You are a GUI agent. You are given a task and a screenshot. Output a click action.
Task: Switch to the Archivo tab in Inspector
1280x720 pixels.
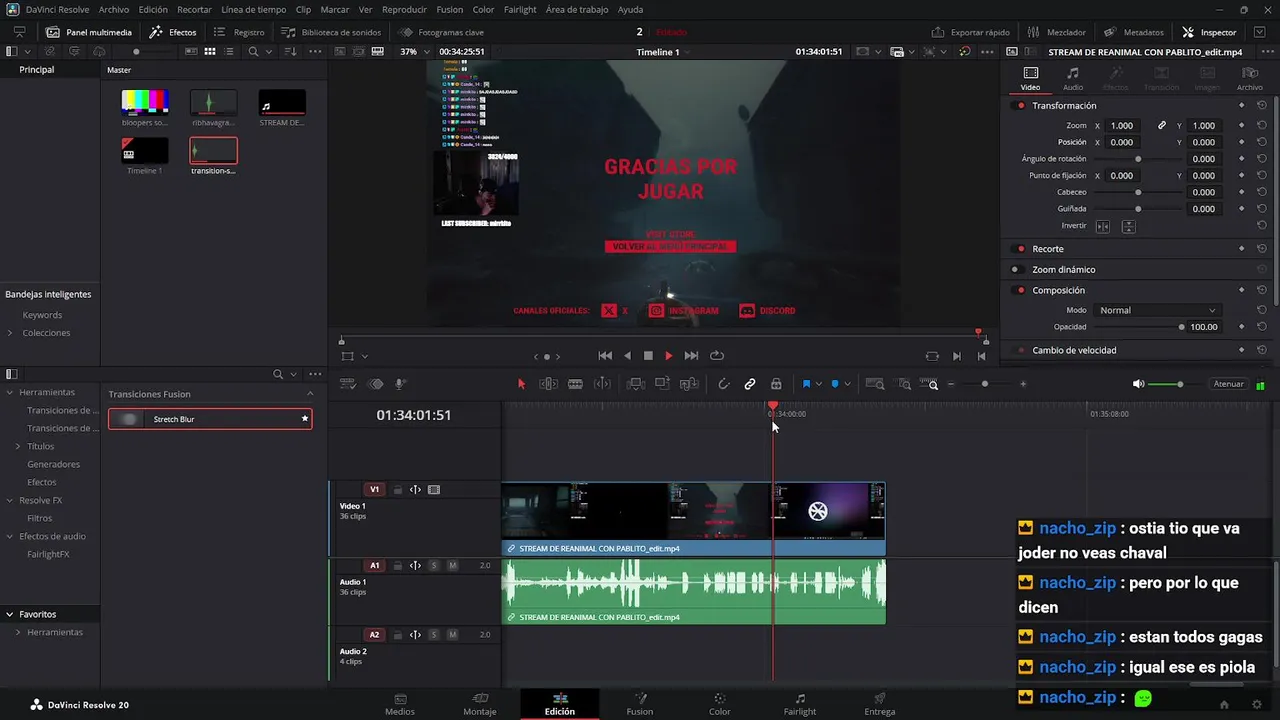[1250, 79]
